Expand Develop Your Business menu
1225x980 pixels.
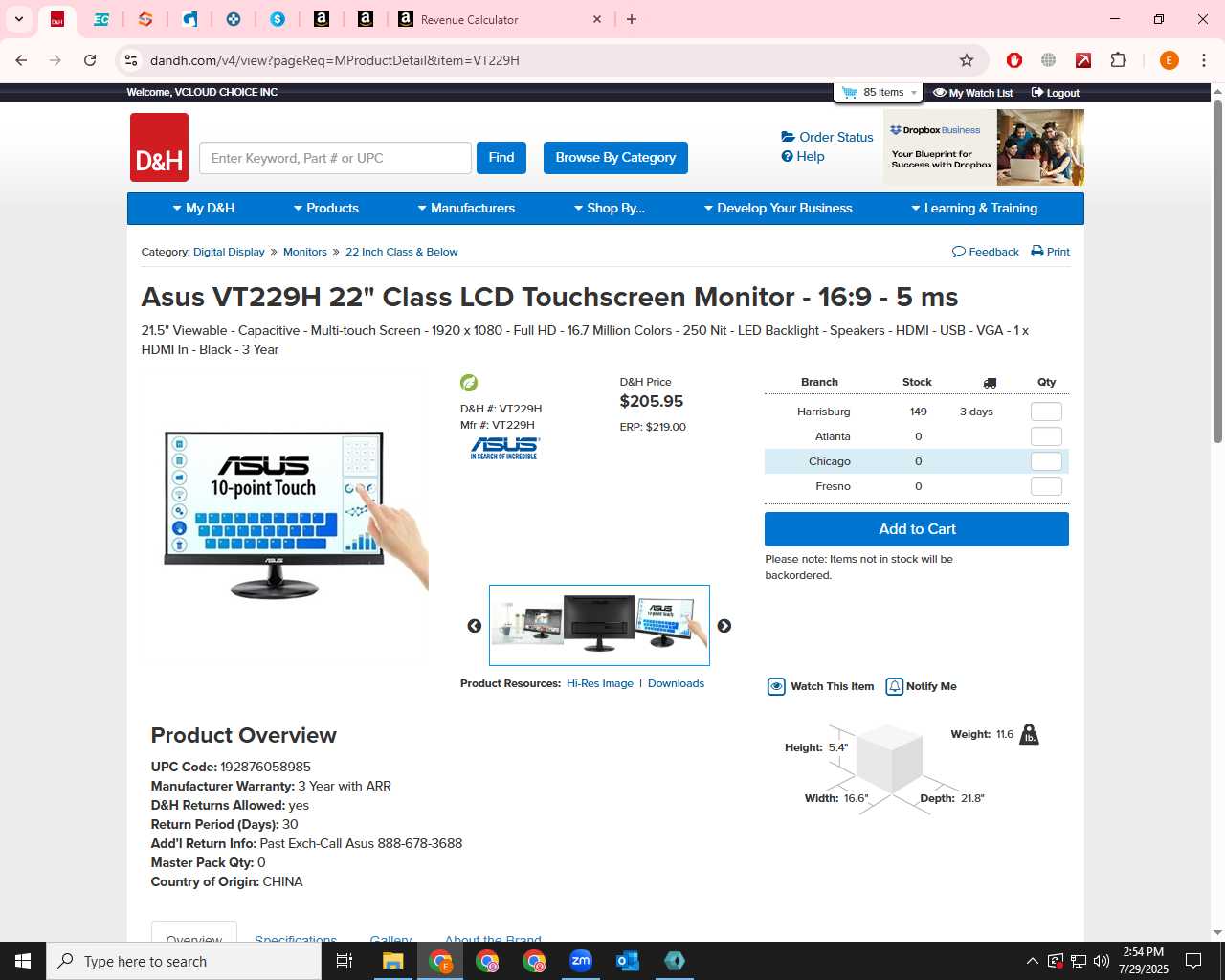pos(777,208)
